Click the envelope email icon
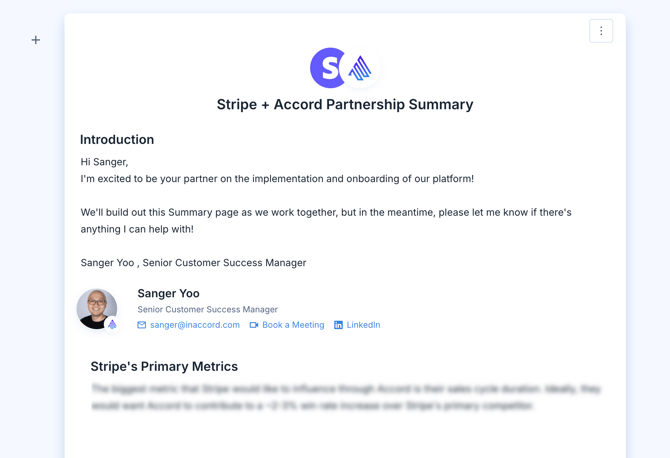670x458 pixels. [142, 325]
